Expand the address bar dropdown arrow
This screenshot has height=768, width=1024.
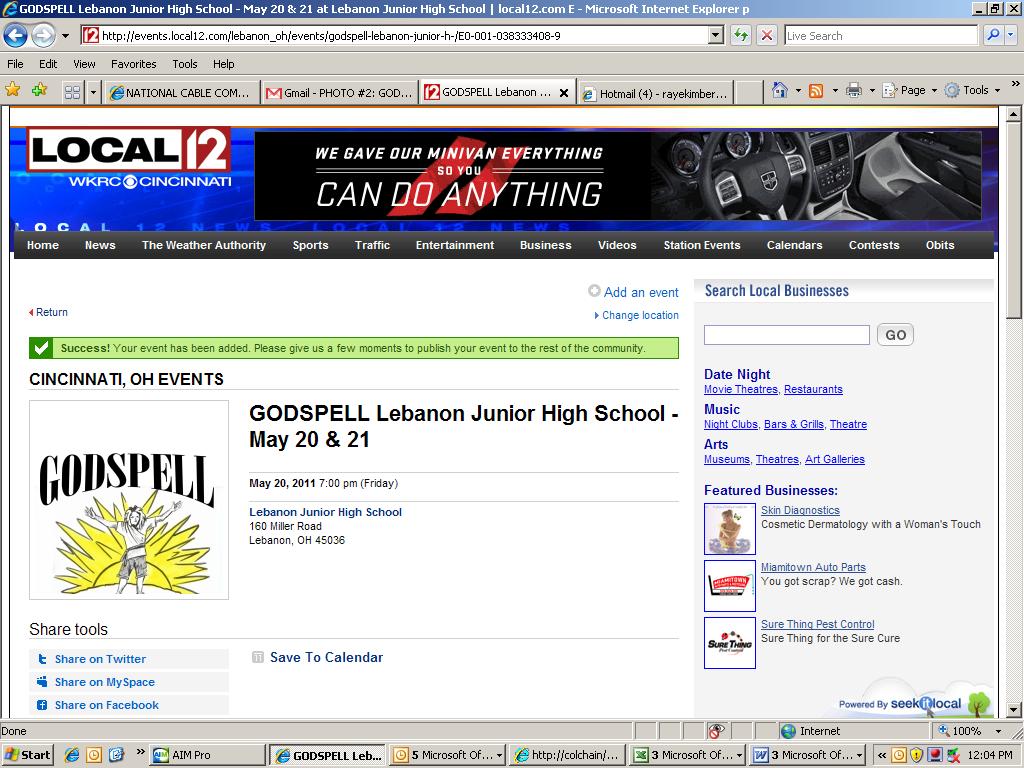point(716,35)
